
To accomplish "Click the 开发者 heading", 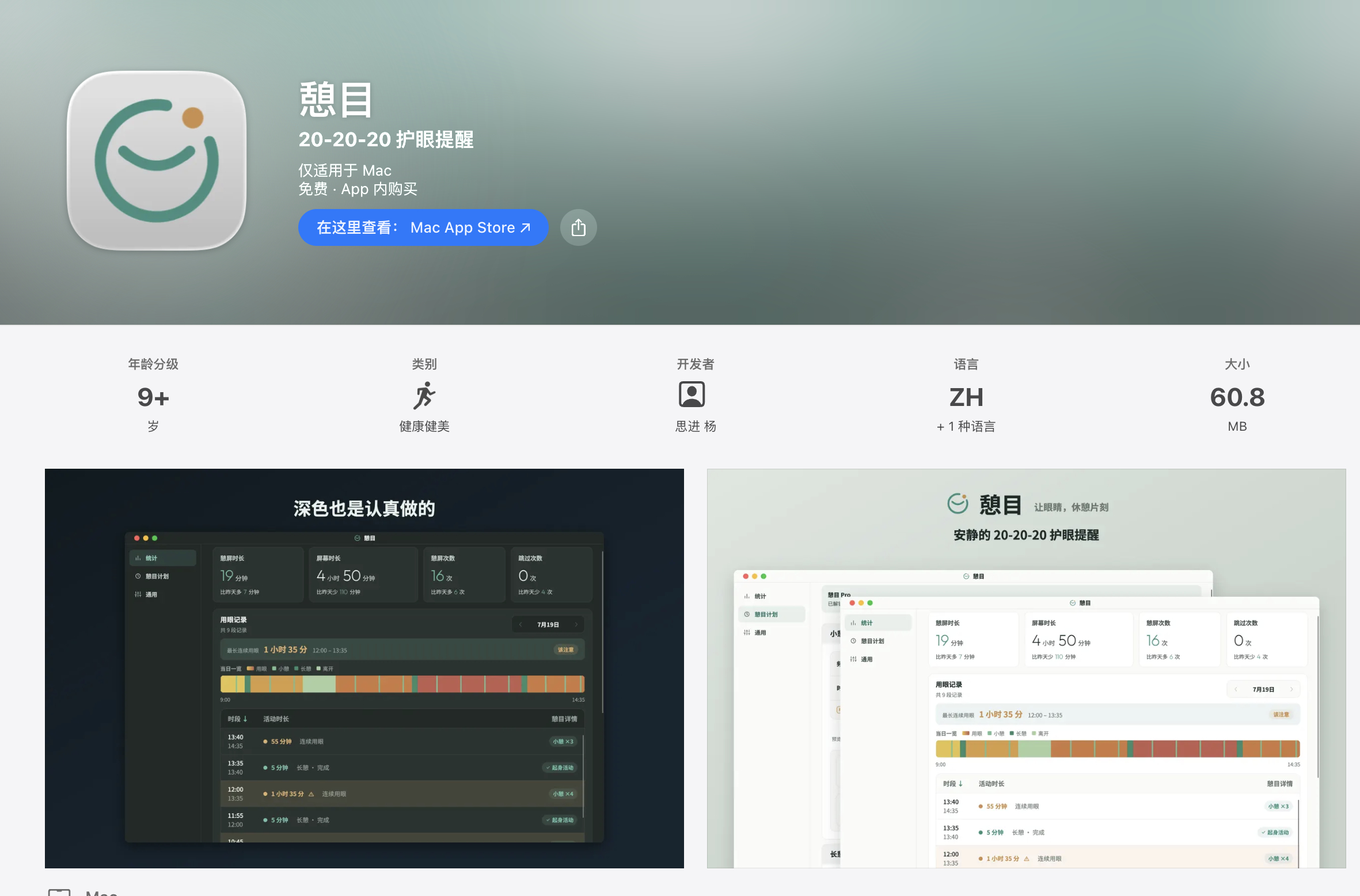I will point(696,364).
